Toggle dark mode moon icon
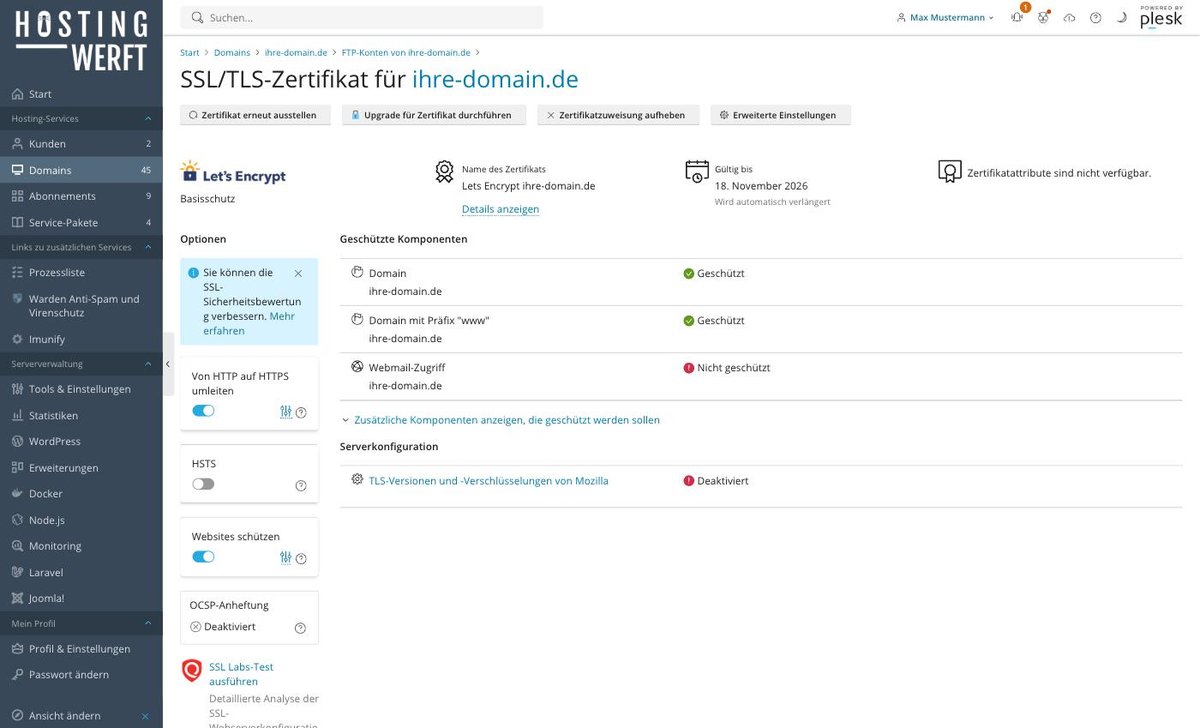The height and width of the screenshot is (728, 1200). [x=1121, y=17]
